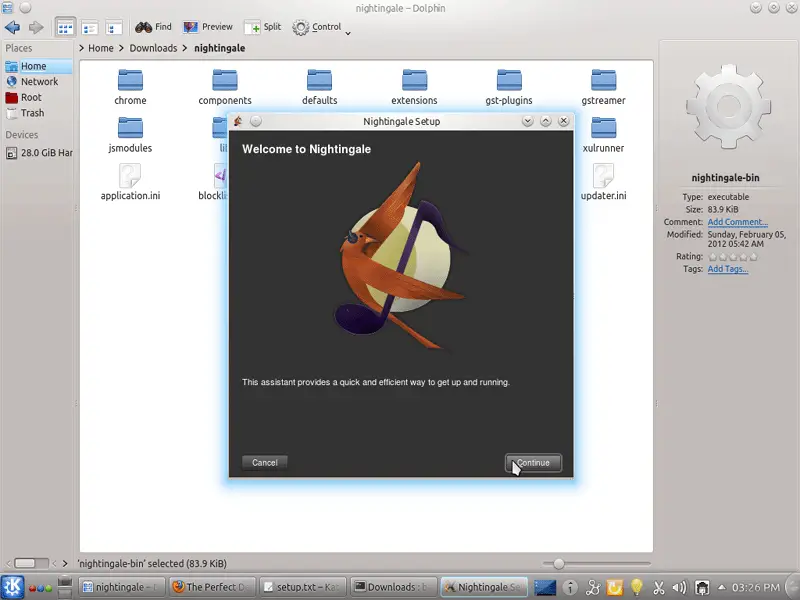Open the KDE application launcher

[x=12, y=587]
